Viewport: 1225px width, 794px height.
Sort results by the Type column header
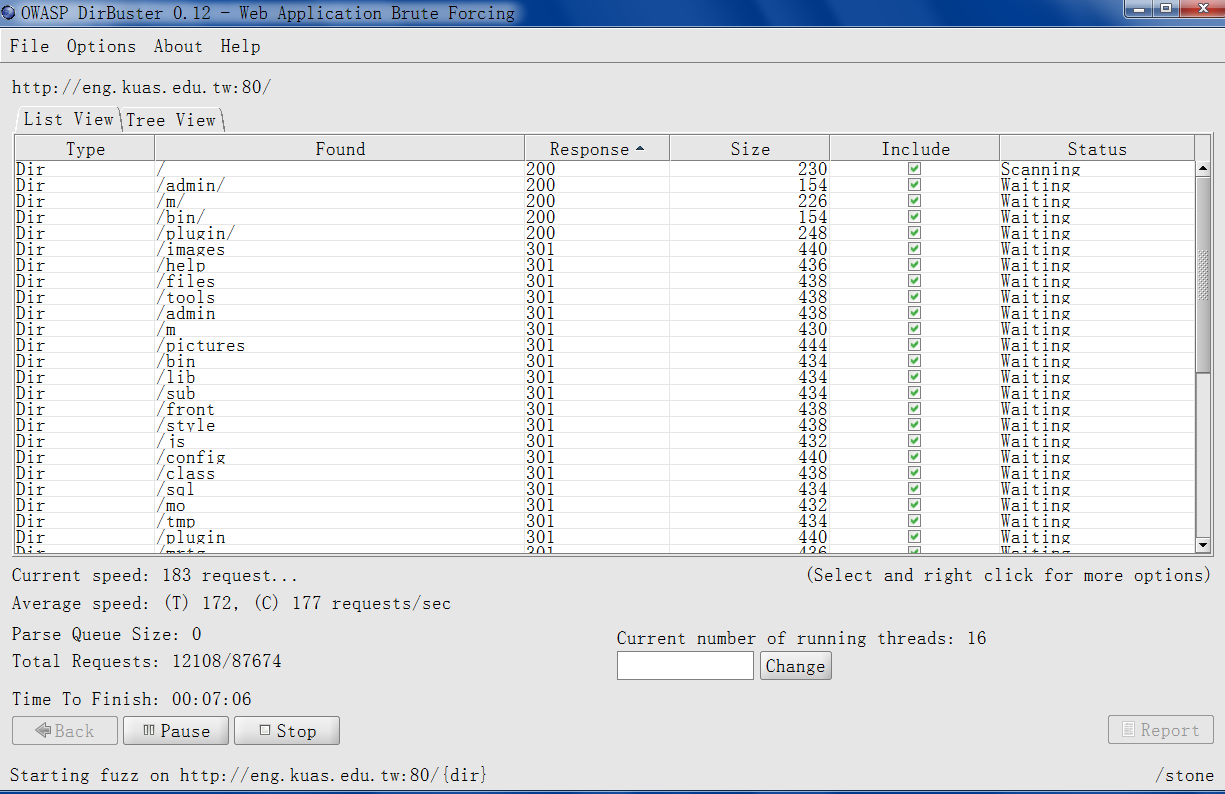85,149
